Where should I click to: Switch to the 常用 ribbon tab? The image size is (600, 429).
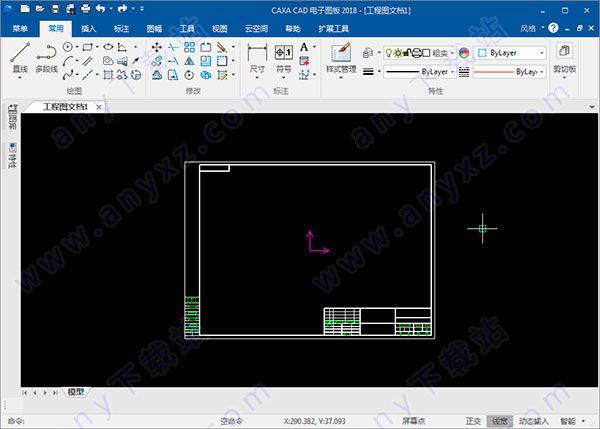tap(56, 29)
